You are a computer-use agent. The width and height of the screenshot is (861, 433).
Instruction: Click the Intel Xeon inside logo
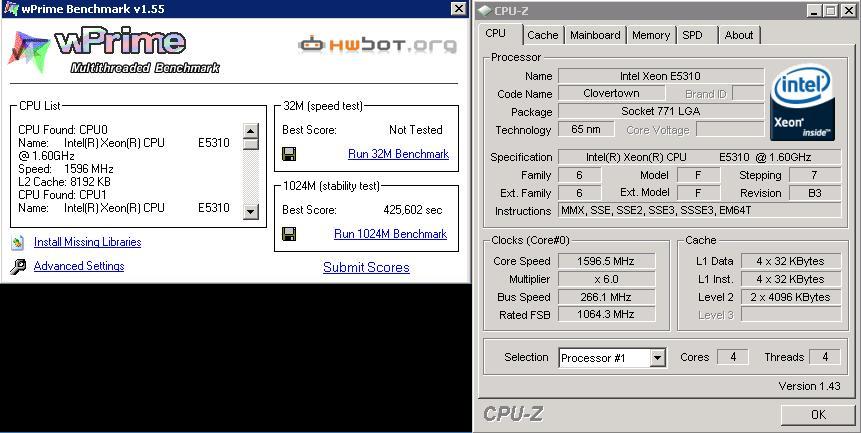pos(802,103)
